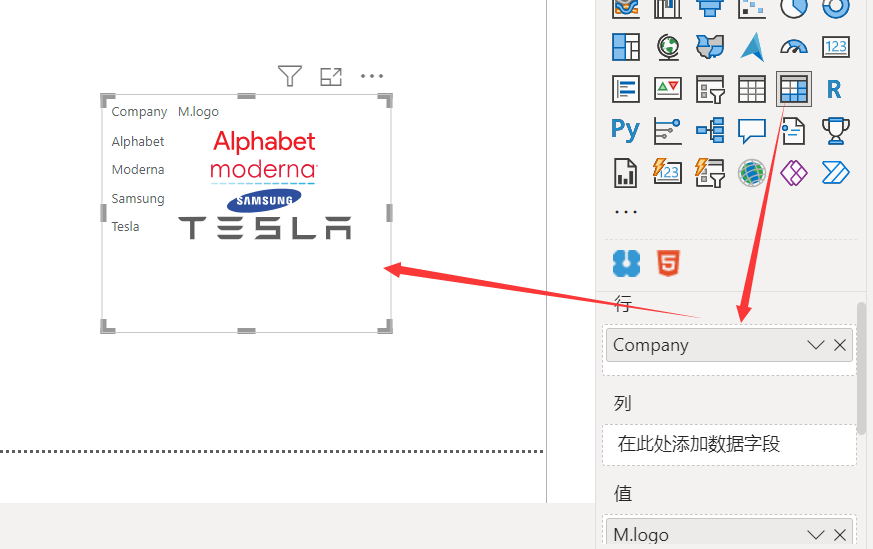Open focus mode for the visual

(331, 76)
